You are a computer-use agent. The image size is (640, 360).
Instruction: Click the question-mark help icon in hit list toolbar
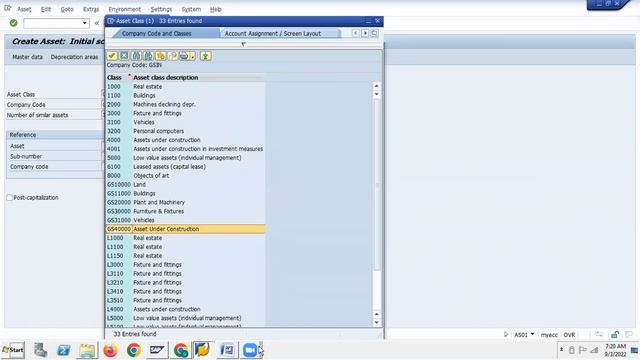[173, 56]
